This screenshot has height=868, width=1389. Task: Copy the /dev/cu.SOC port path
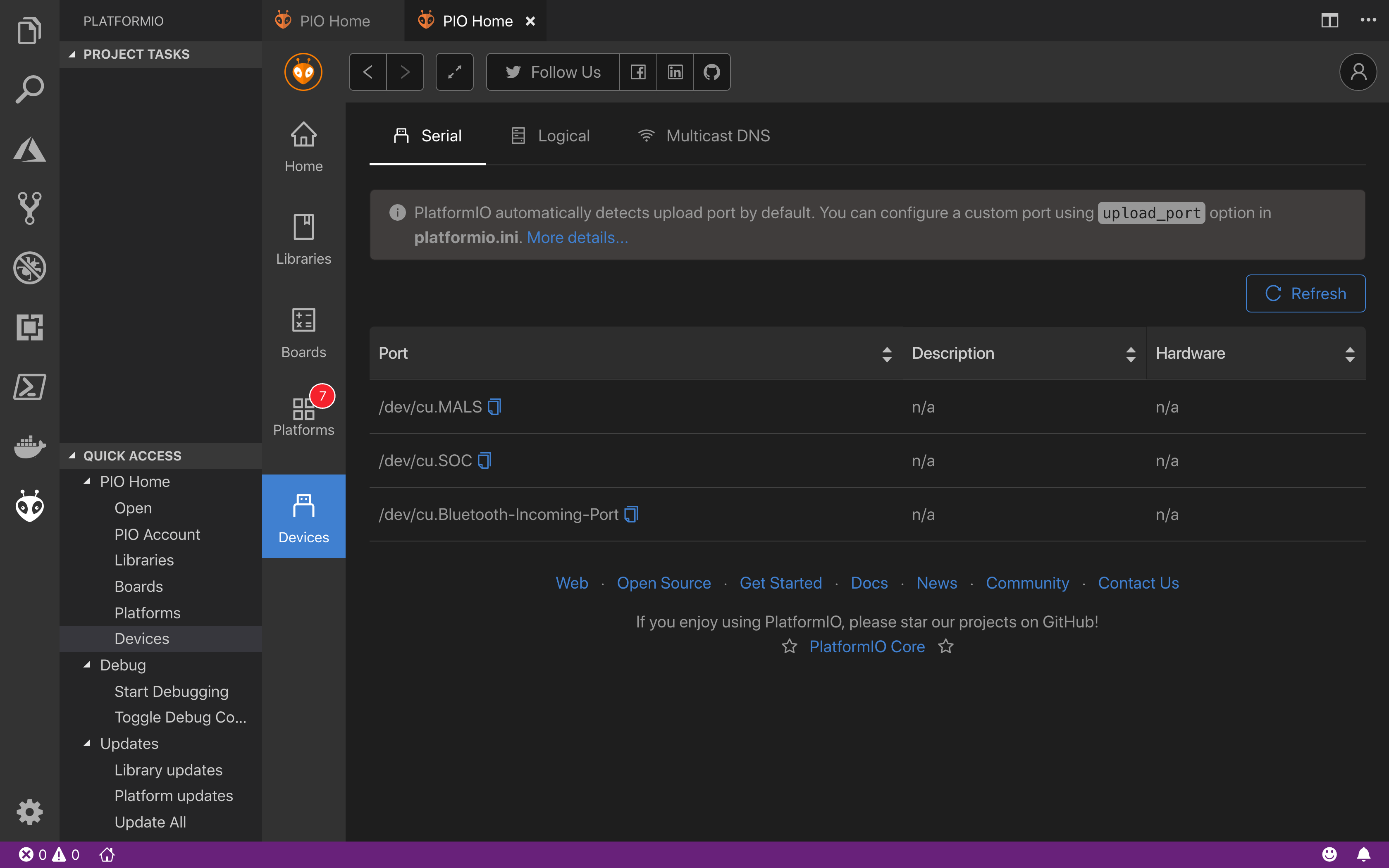[x=484, y=460]
